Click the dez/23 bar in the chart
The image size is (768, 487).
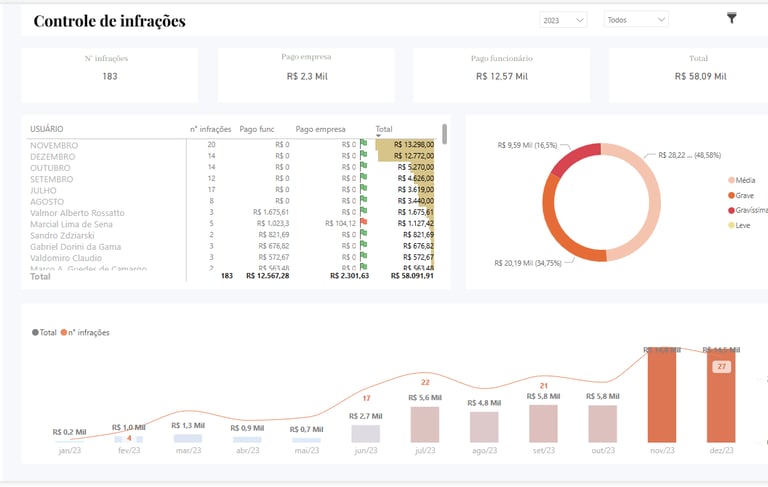pyautogui.click(x=721, y=395)
